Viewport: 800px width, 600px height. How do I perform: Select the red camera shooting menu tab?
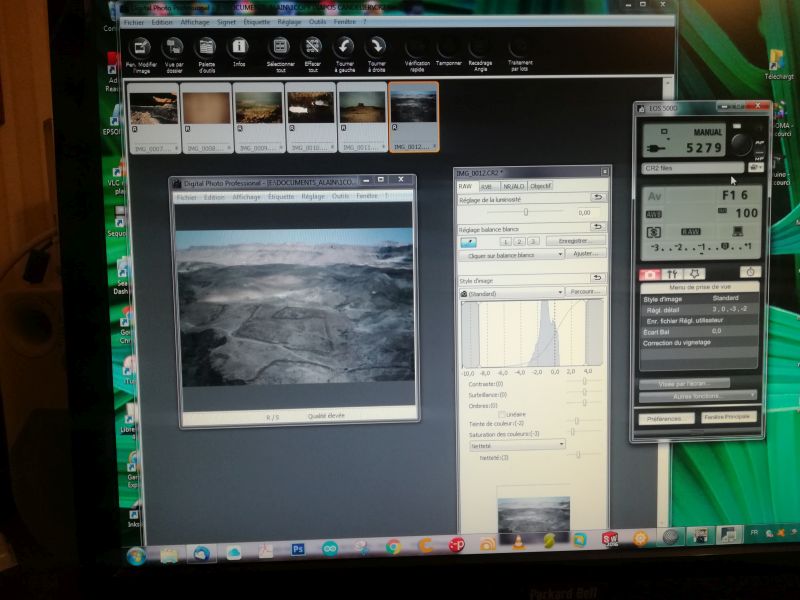pyautogui.click(x=651, y=272)
